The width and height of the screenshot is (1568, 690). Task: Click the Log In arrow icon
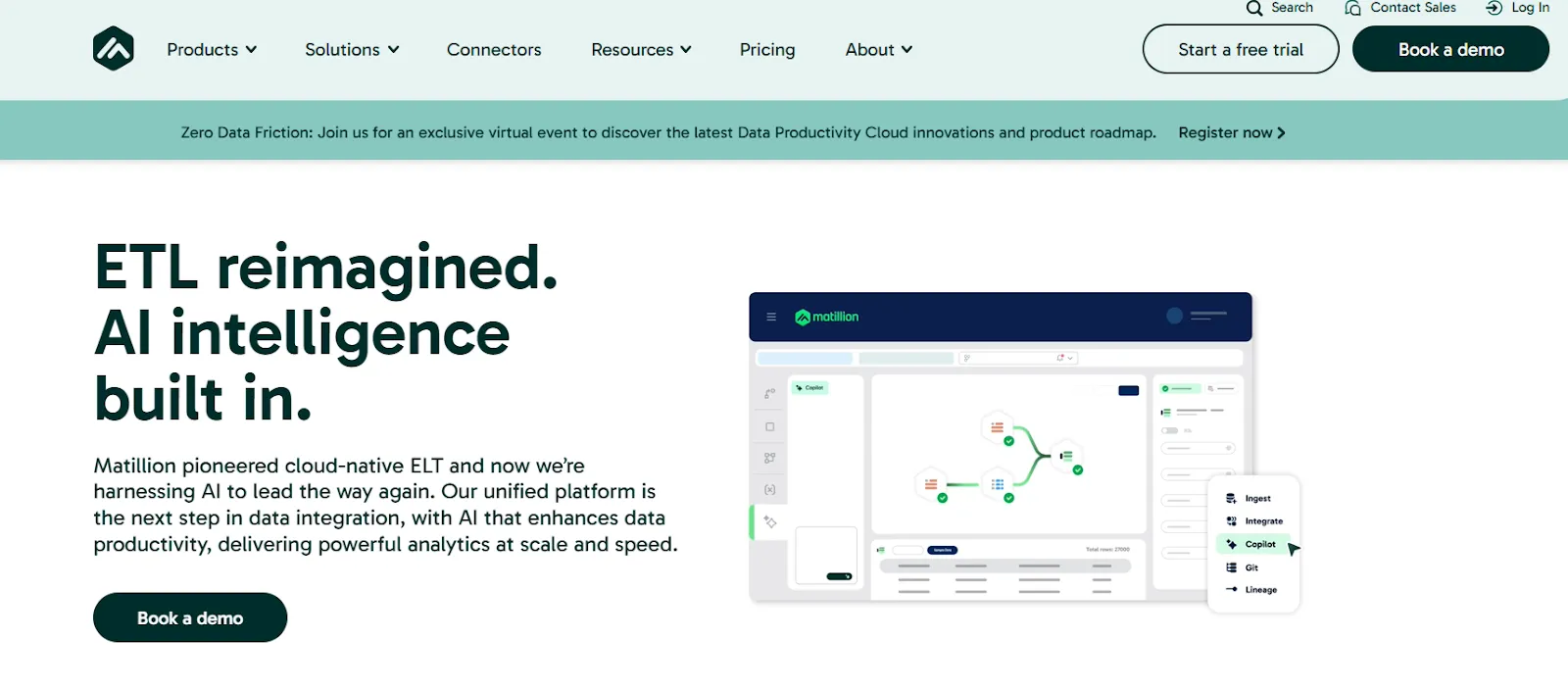click(x=1494, y=8)
